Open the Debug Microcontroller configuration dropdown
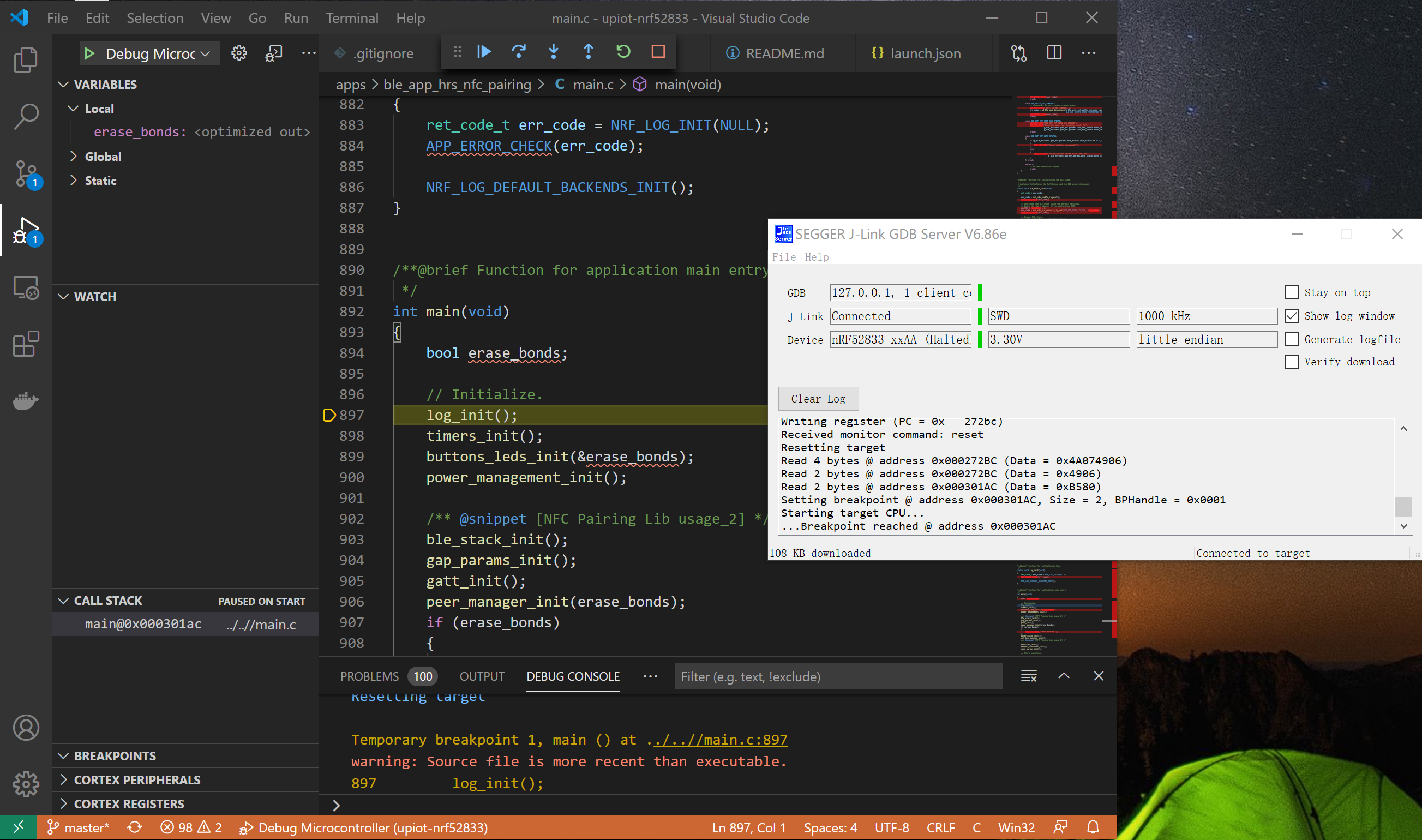1422x840 pixels. point(150,53)
